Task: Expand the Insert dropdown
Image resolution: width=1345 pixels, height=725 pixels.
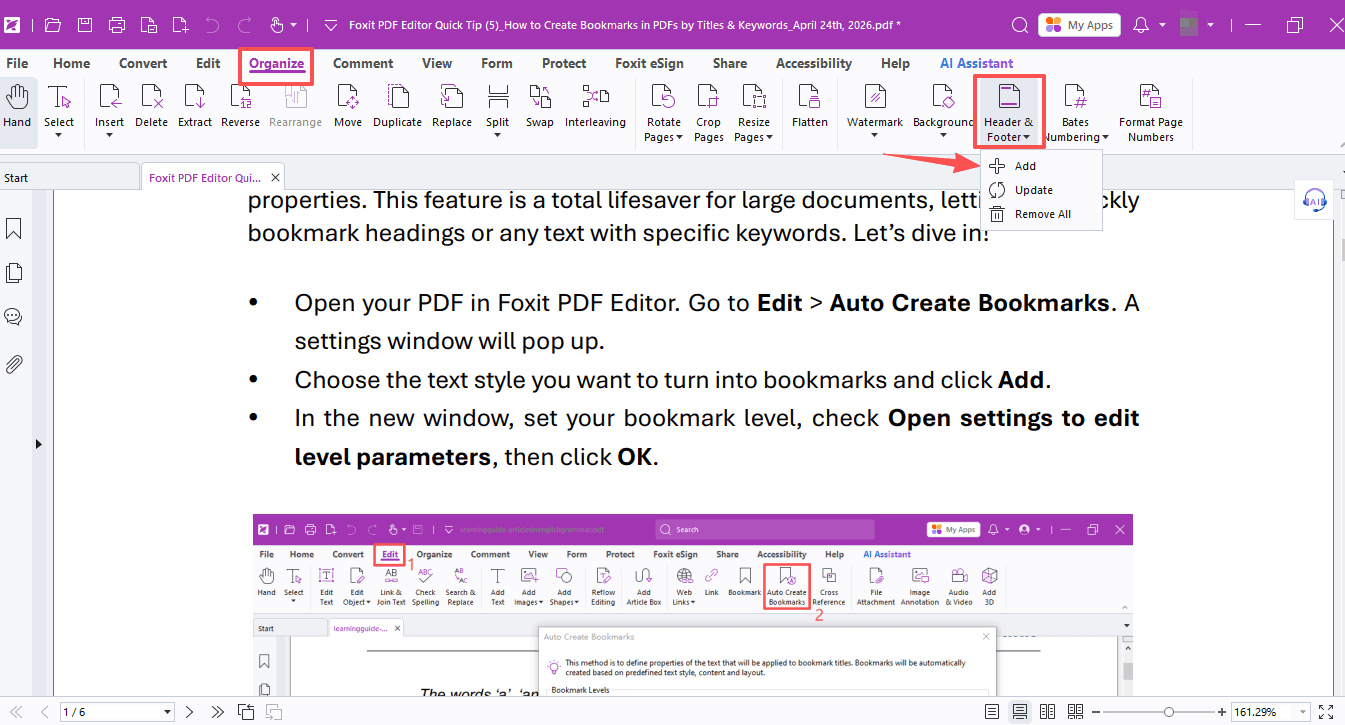Action: click(x=109, y=135)
